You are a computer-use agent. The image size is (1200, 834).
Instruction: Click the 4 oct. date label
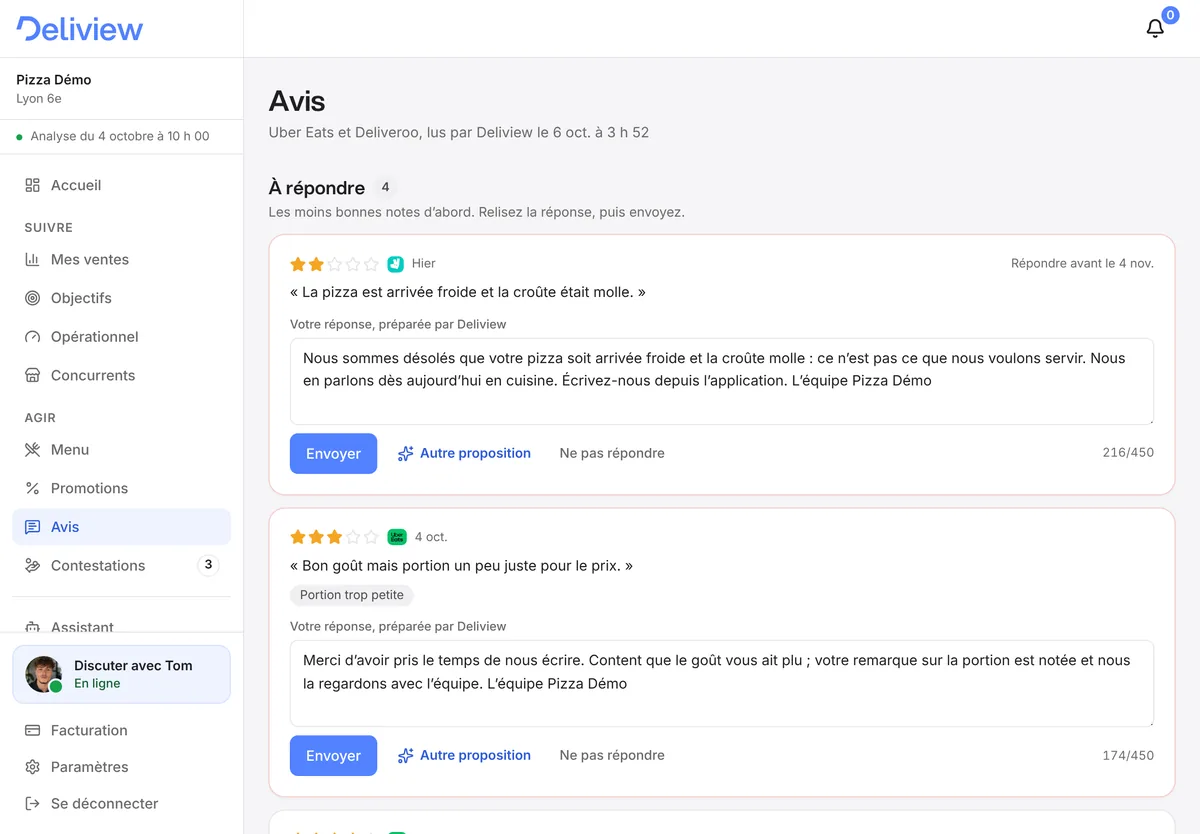pos(431,537)
